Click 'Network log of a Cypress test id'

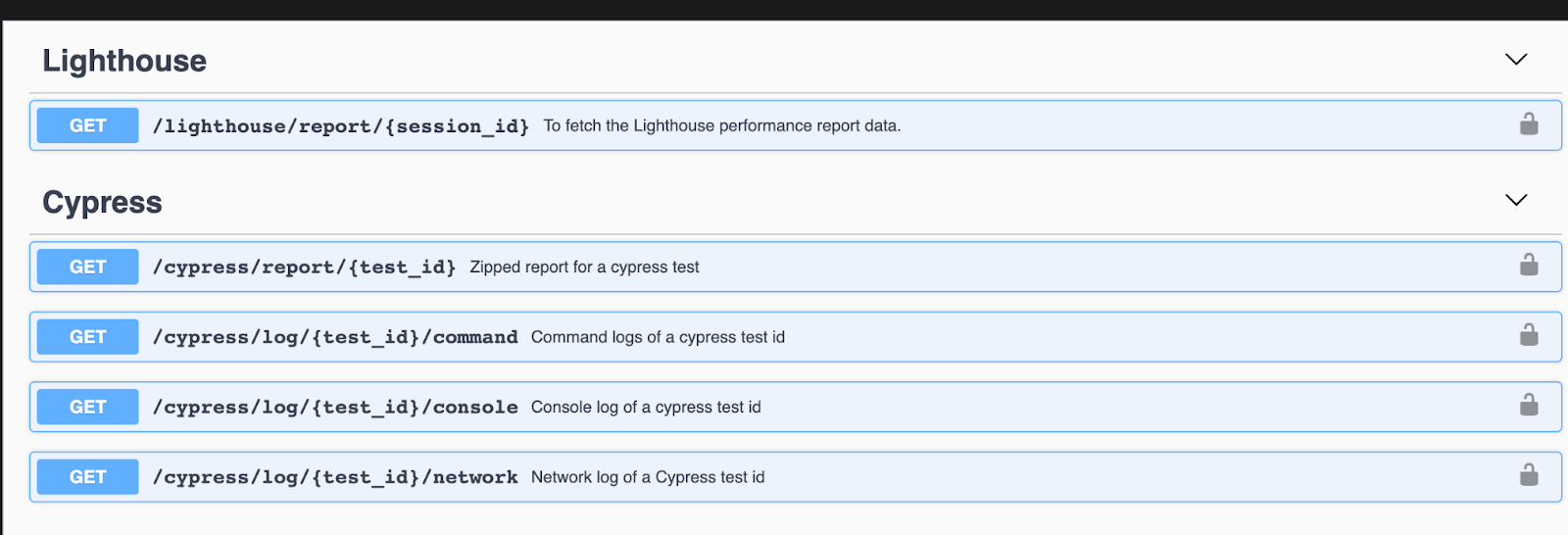[x=648, y=477]
